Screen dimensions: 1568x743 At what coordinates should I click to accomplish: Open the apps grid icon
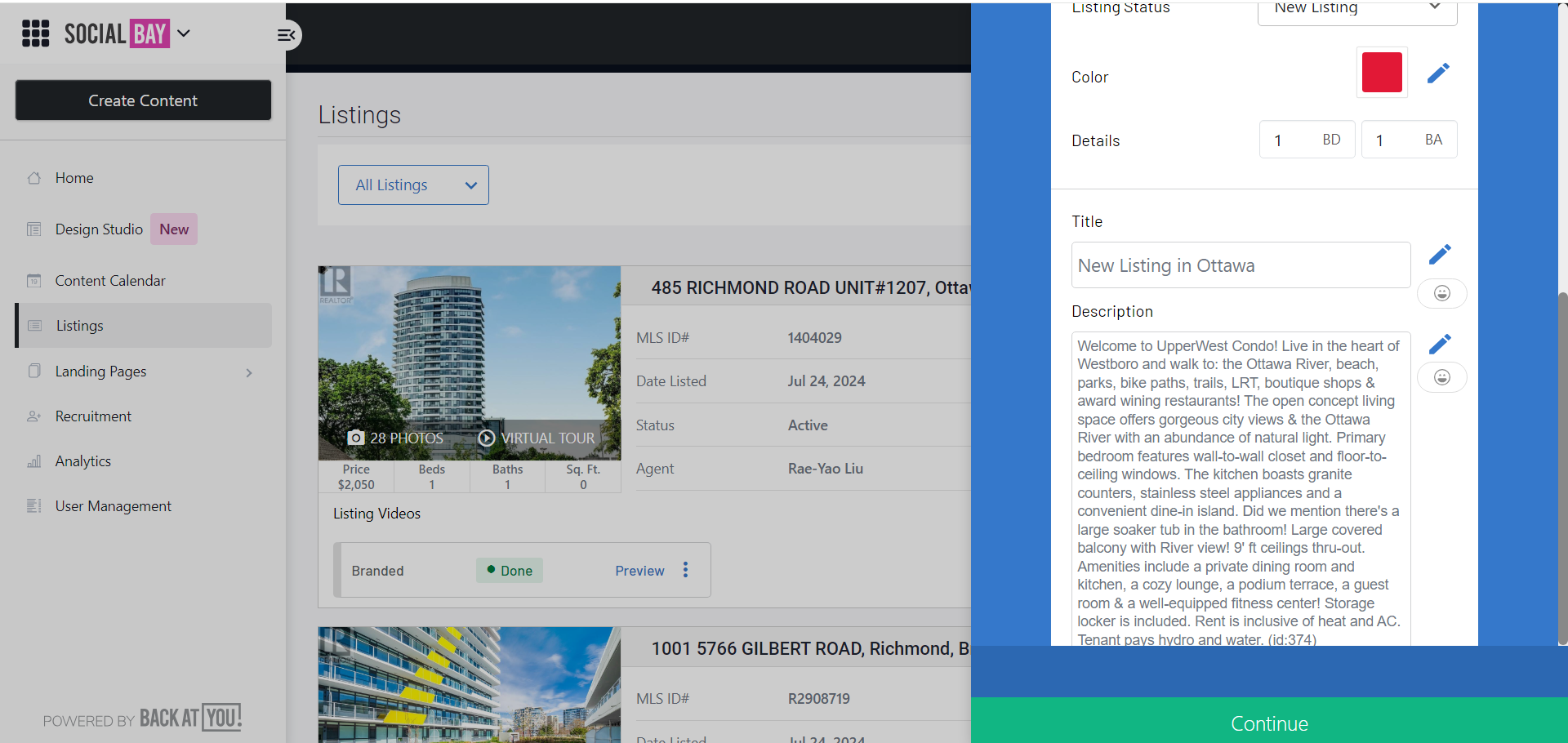tap(35, 33)
